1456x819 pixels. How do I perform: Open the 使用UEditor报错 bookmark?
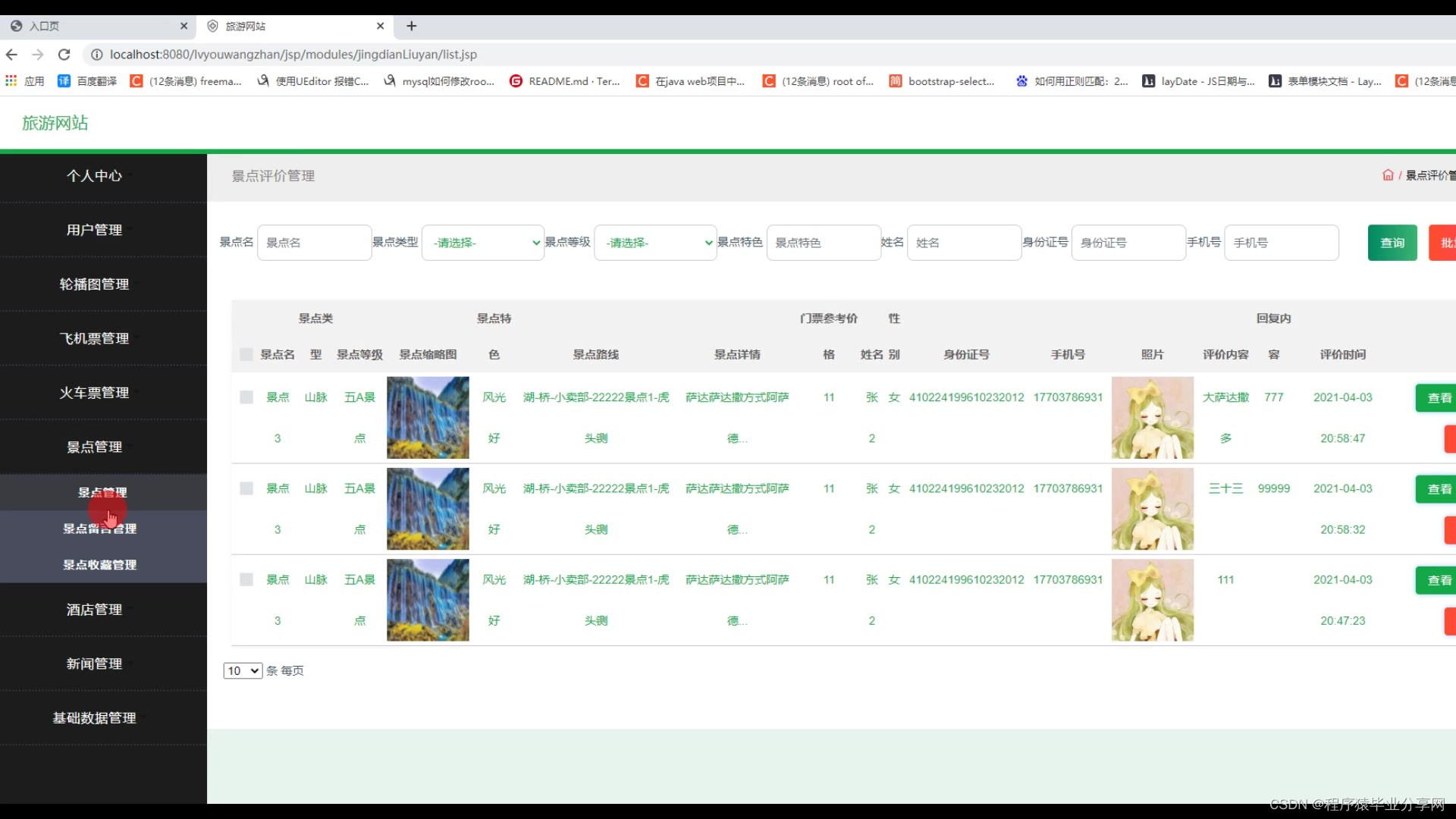pos(312,81)
